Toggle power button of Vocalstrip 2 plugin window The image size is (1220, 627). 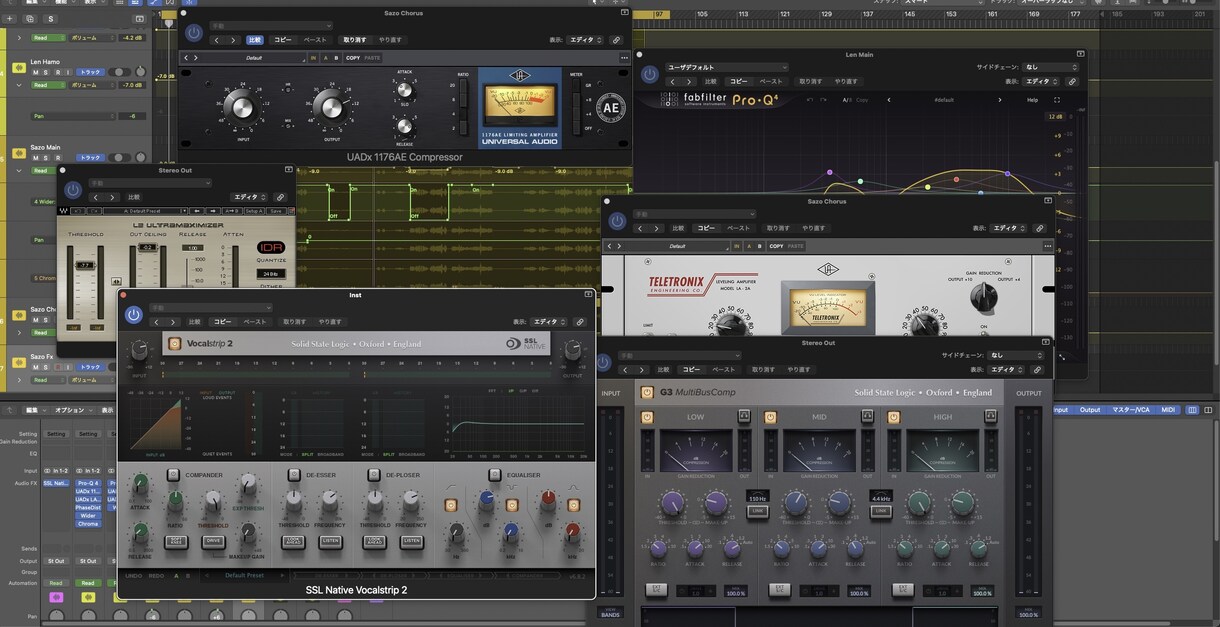click(133, 315)
